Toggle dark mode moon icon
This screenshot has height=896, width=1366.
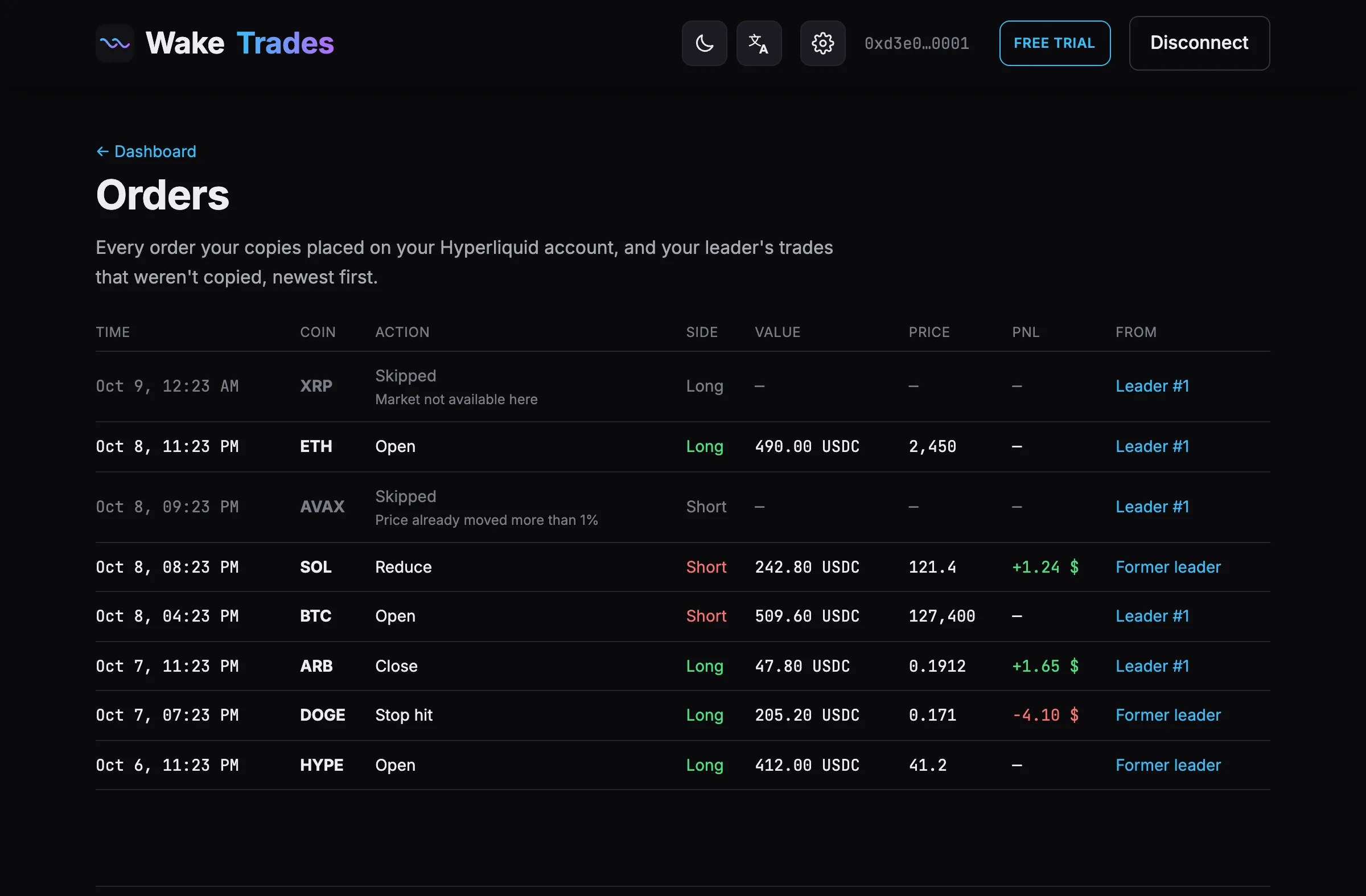point(704,43)
